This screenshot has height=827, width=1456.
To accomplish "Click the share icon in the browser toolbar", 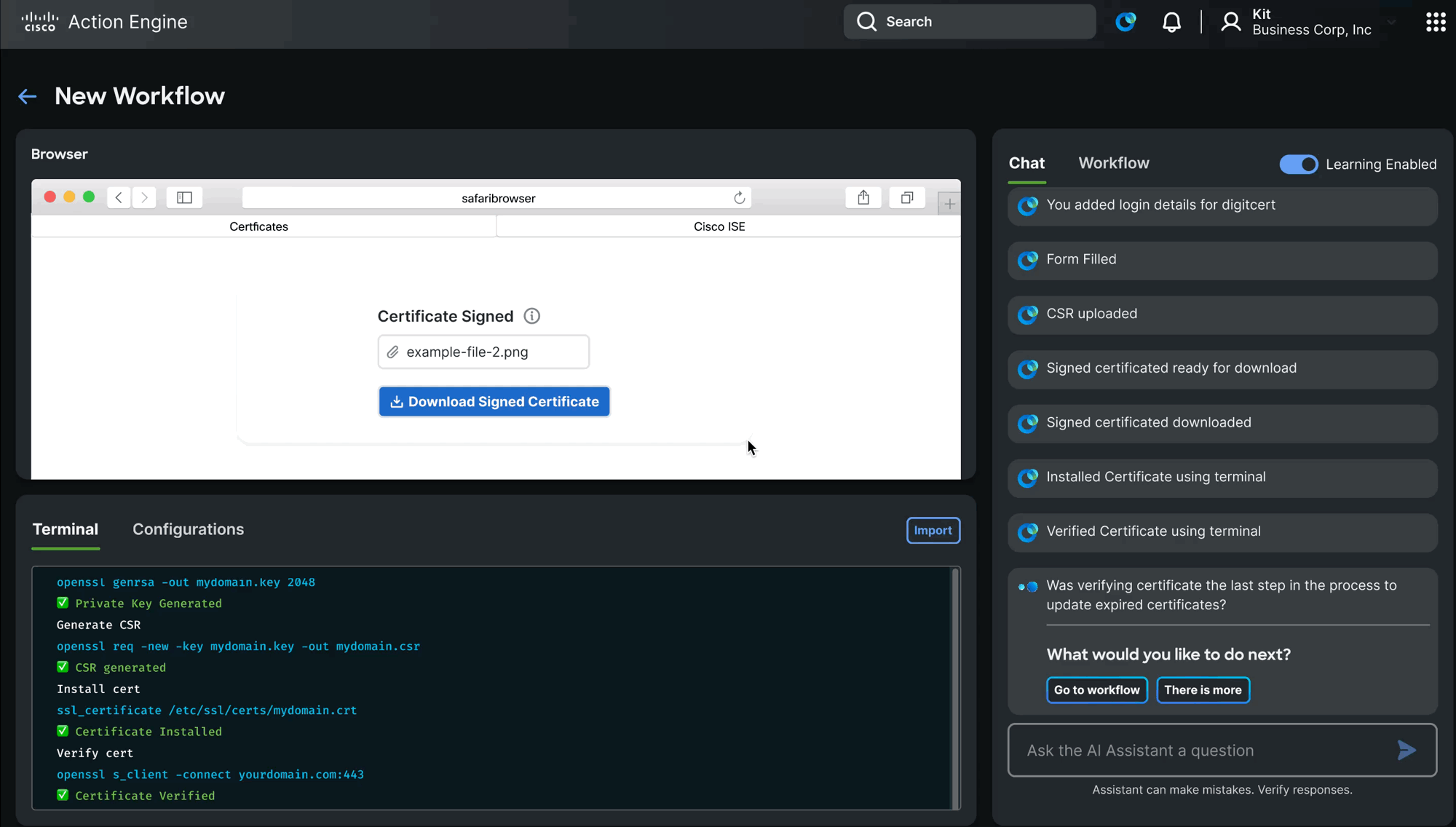I will [863, 197].
